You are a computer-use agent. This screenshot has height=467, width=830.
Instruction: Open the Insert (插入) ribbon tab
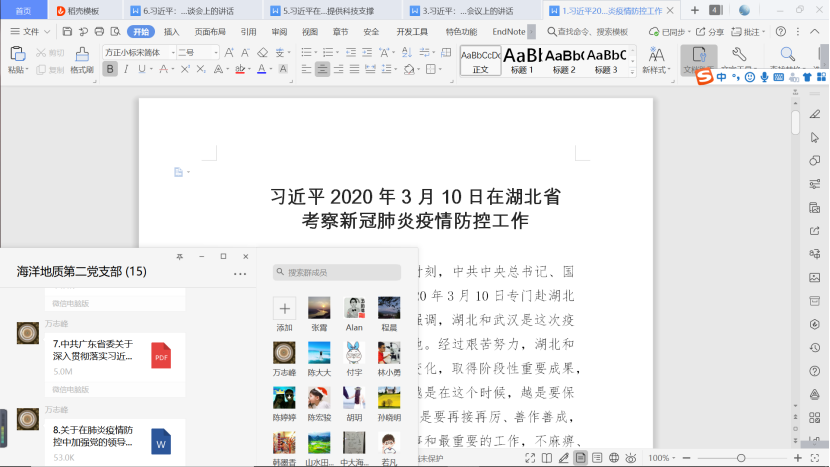coord(172,31)
